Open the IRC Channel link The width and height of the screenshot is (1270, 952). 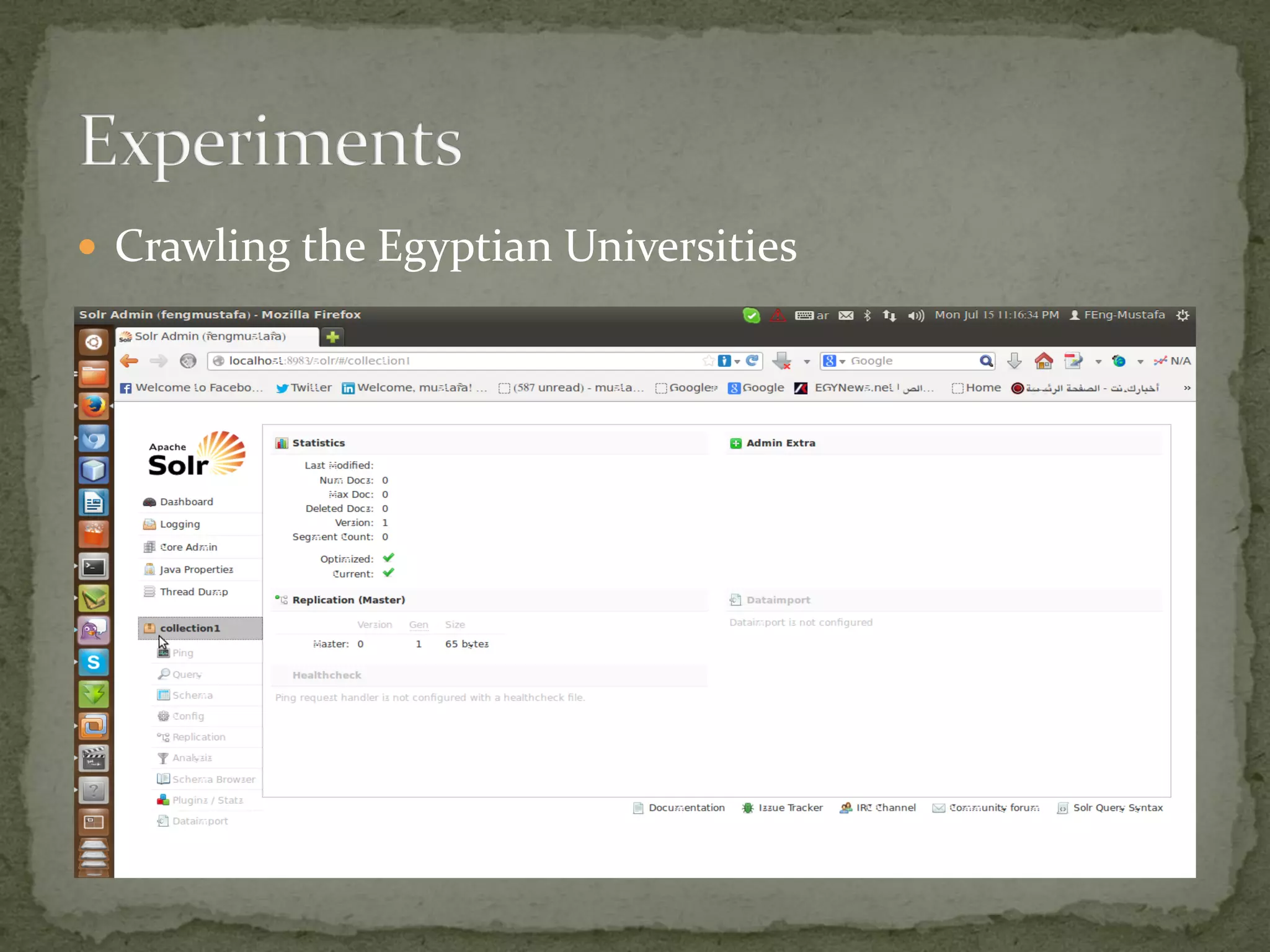[x=877, y=808]
